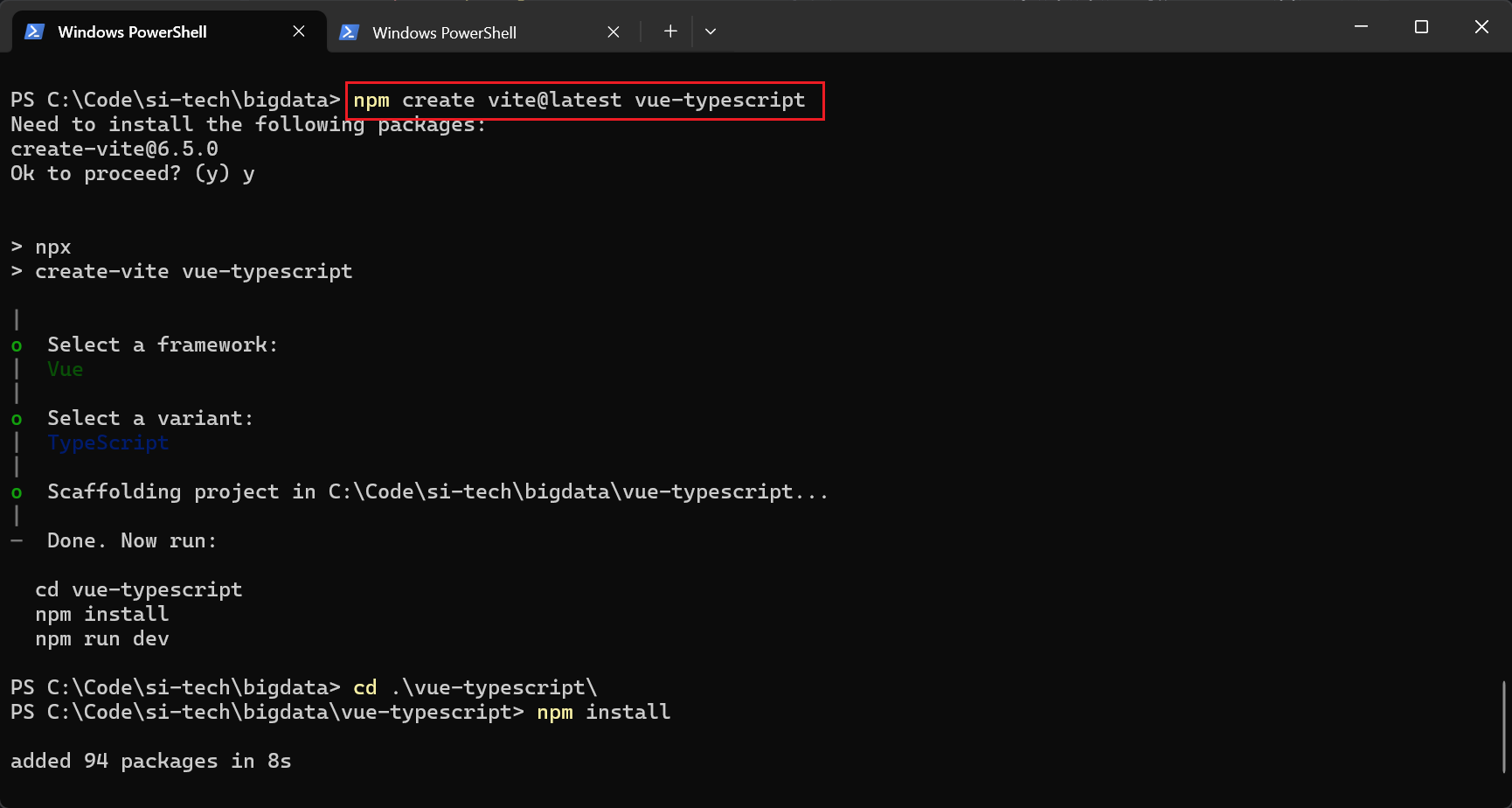Image resolution: width=1512 pixels, height=808 pixels.
Task: Minimize the terminal window
Action: (x=1361, y=27)
